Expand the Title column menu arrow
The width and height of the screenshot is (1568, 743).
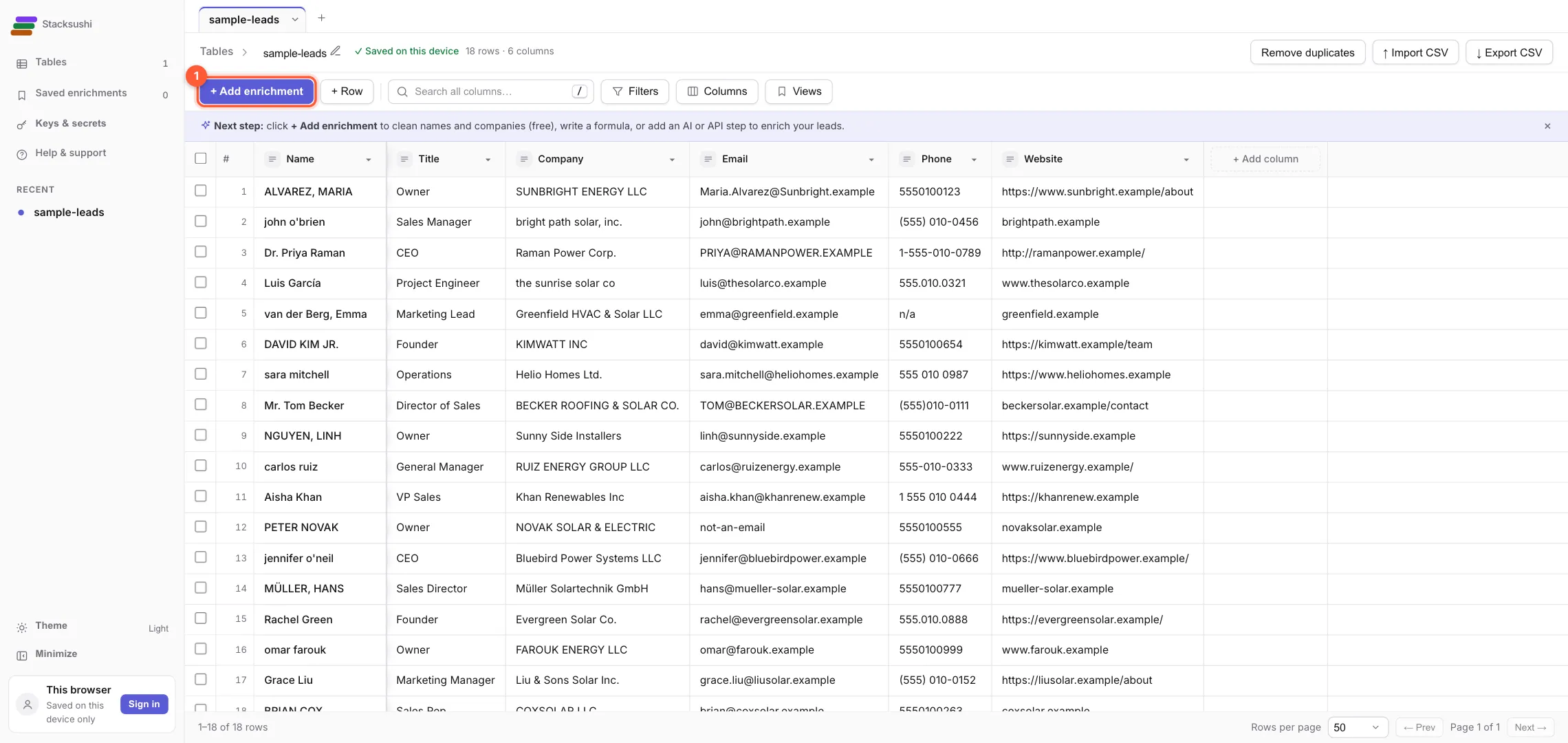488,160
